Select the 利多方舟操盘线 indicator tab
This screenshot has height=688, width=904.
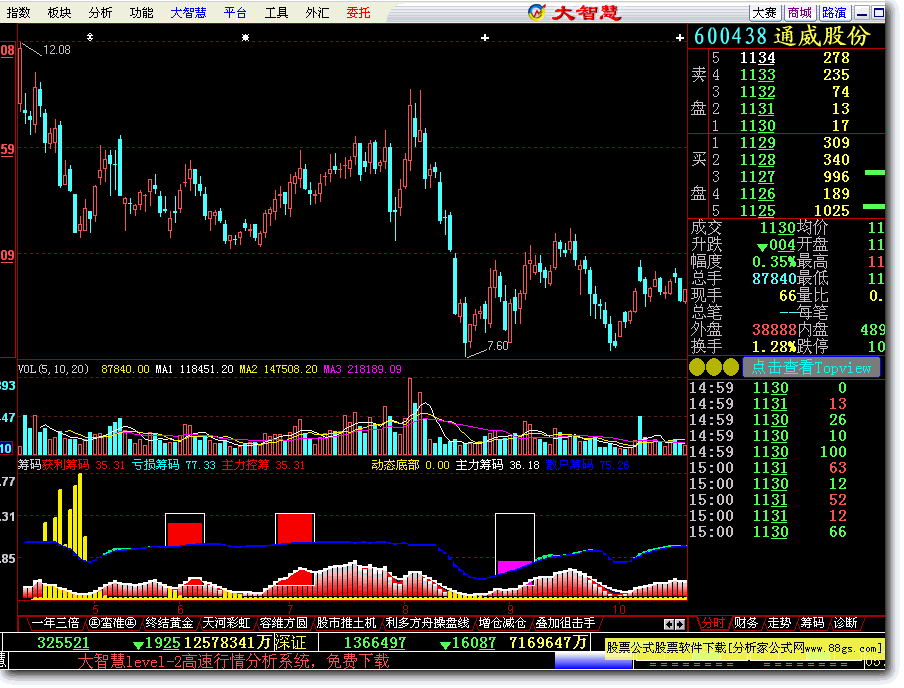427,623
